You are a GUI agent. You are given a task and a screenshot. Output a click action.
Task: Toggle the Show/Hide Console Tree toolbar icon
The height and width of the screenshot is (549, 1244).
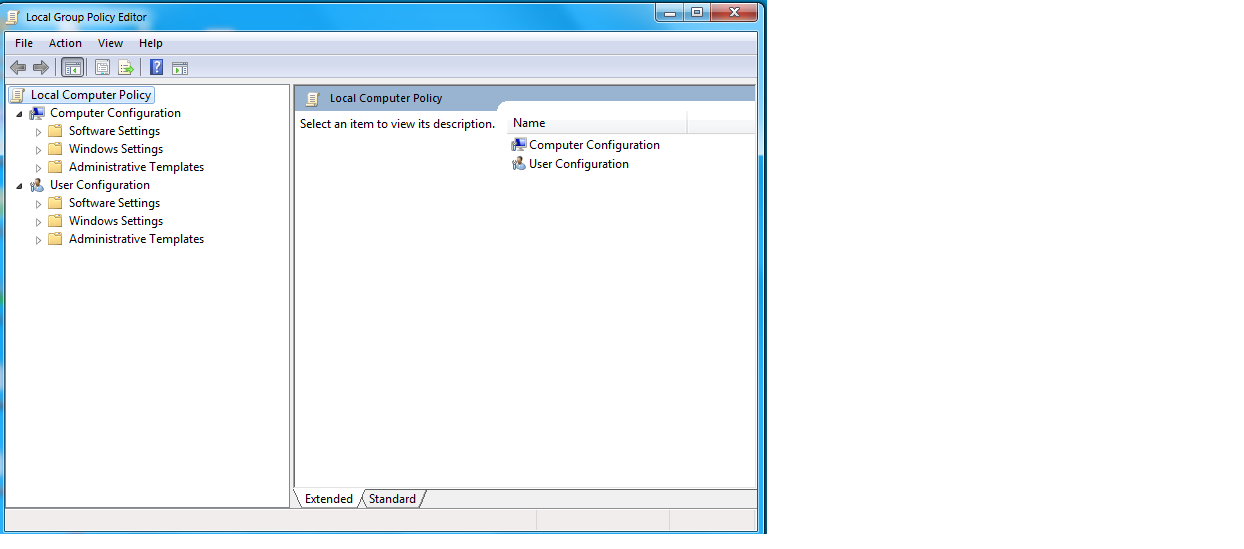(x=72, y=68)
